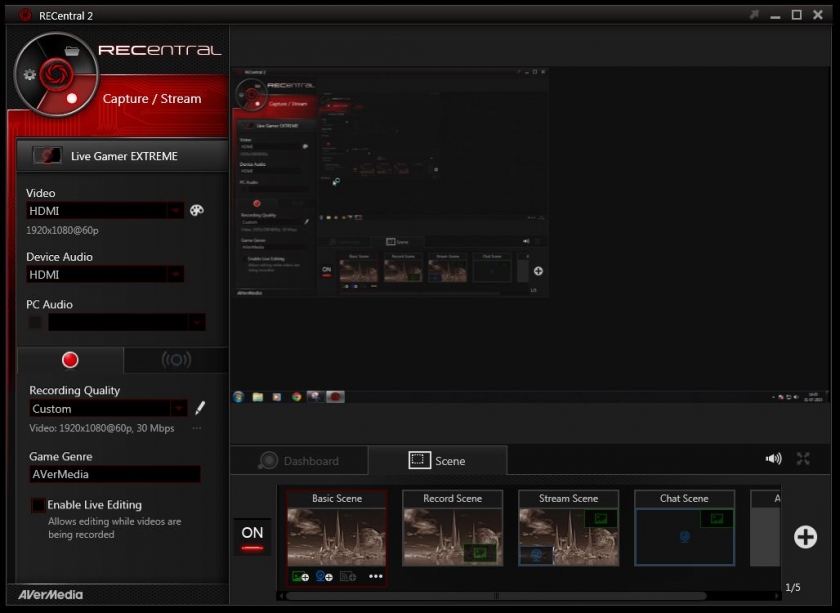Image resolution: width=840 pixels, height=613 pixels.
Task: Show more recording quality details ellipsis
Action: 197,428
